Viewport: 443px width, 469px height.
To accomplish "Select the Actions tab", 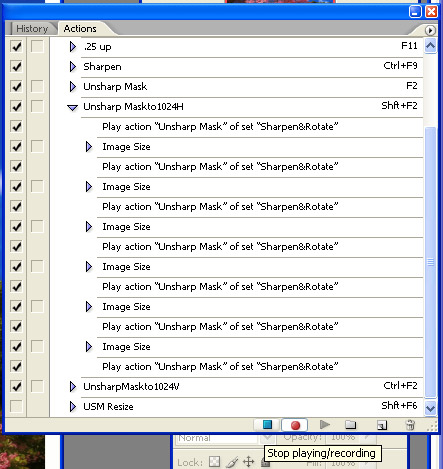I will coord(80,29).
